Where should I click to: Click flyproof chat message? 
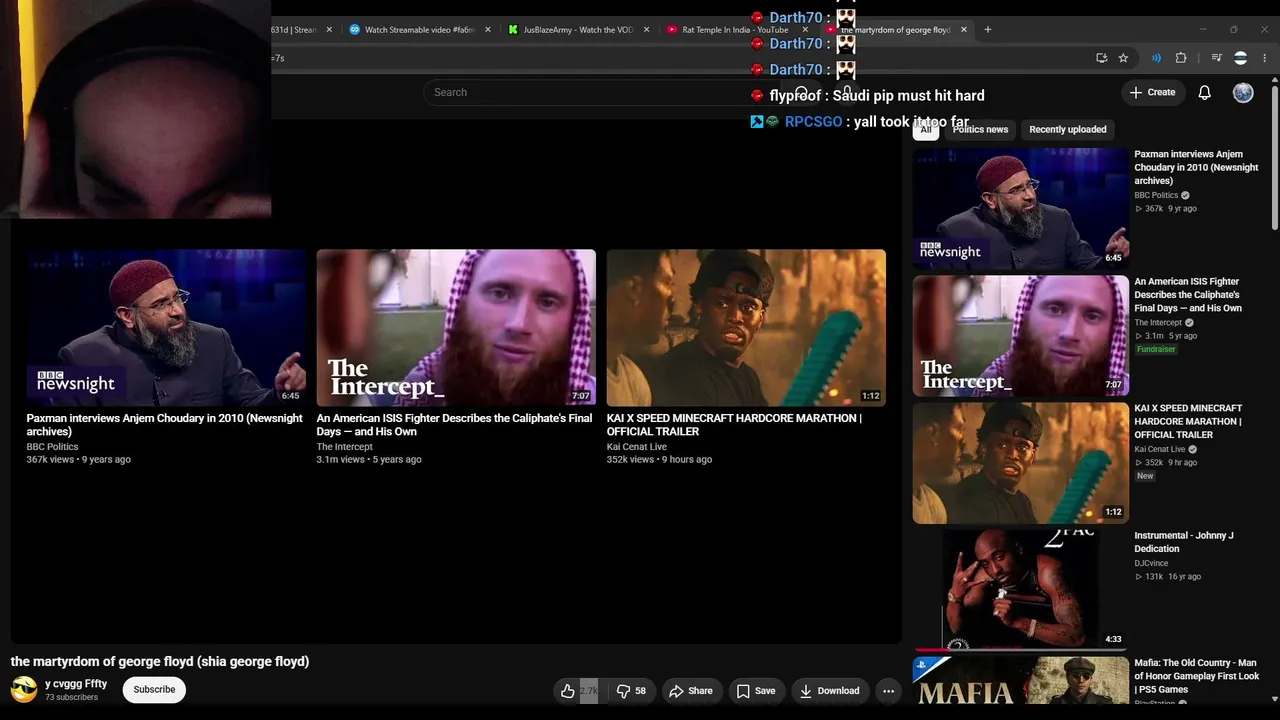[x=877, y=96]
